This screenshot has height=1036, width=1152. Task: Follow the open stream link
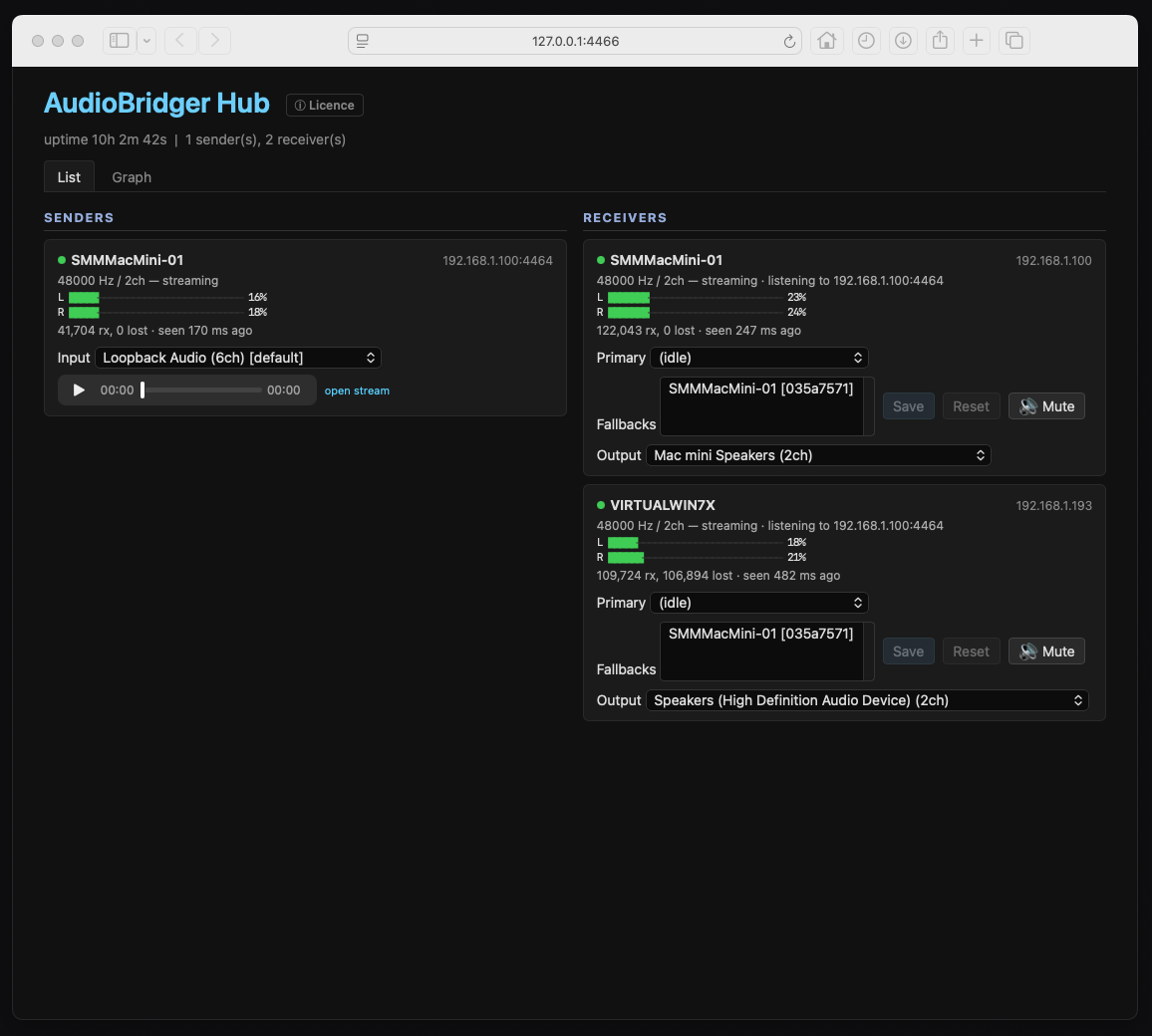click(357, 390)
